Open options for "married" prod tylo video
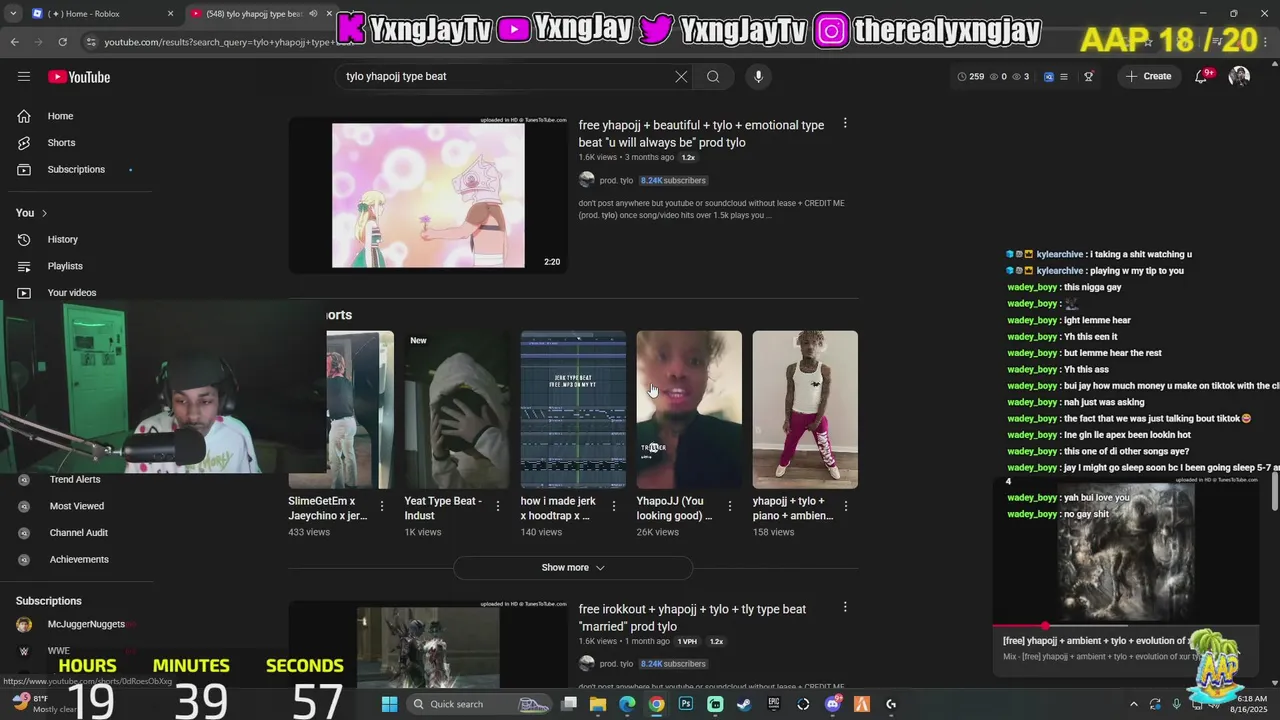Viewport: 1280px width, 720px height. click(x=845, y=607)
